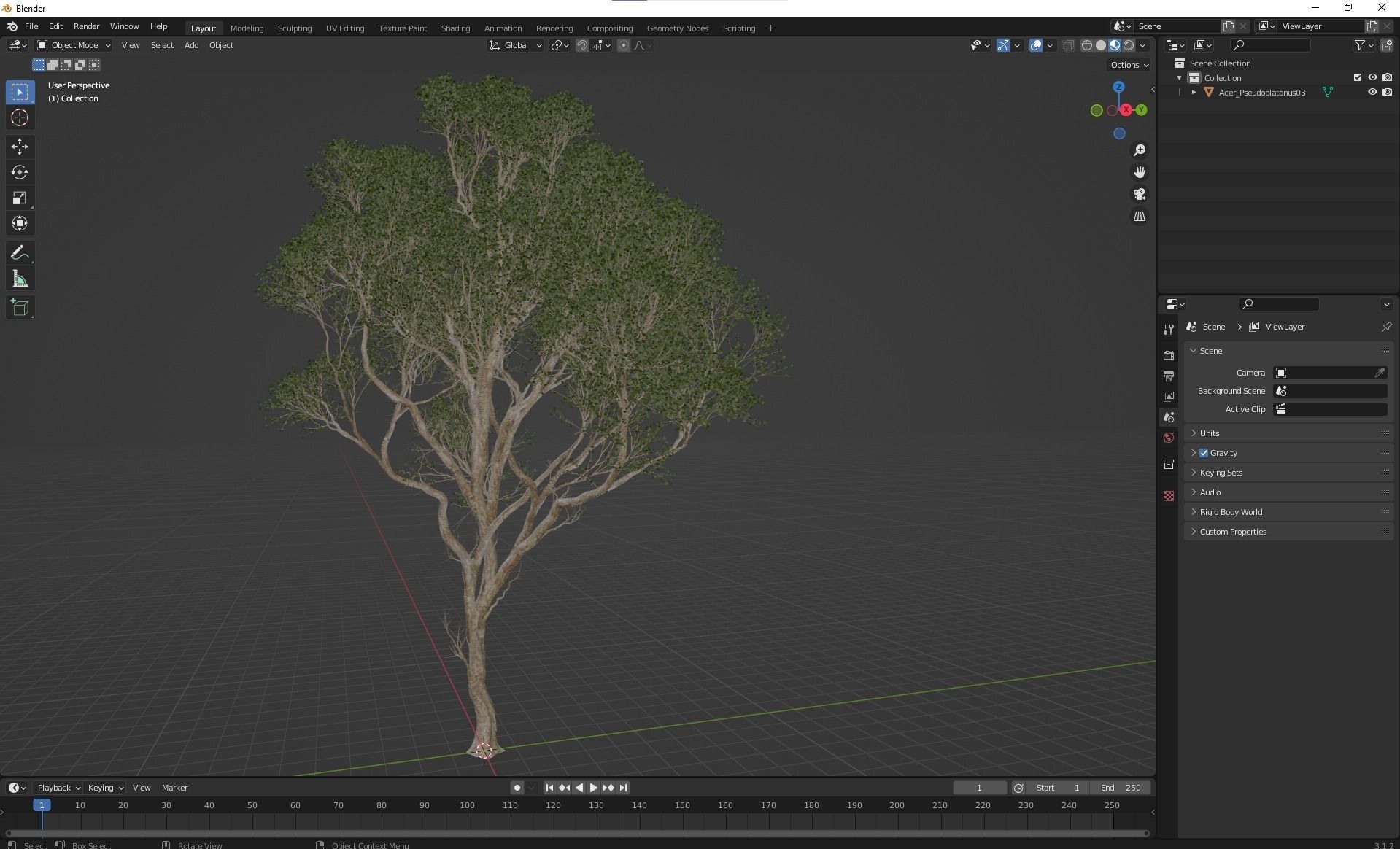Viewport: 1400px width, 849px height.
Task: Select the Rotate tool
Action: [20, 172]
